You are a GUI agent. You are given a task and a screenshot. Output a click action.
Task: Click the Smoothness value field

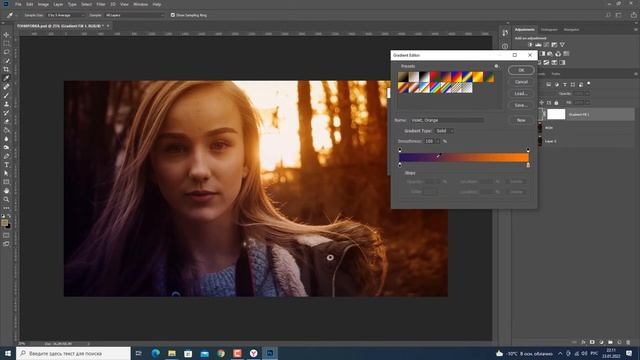pyautogui.click(x=429, y=141)
